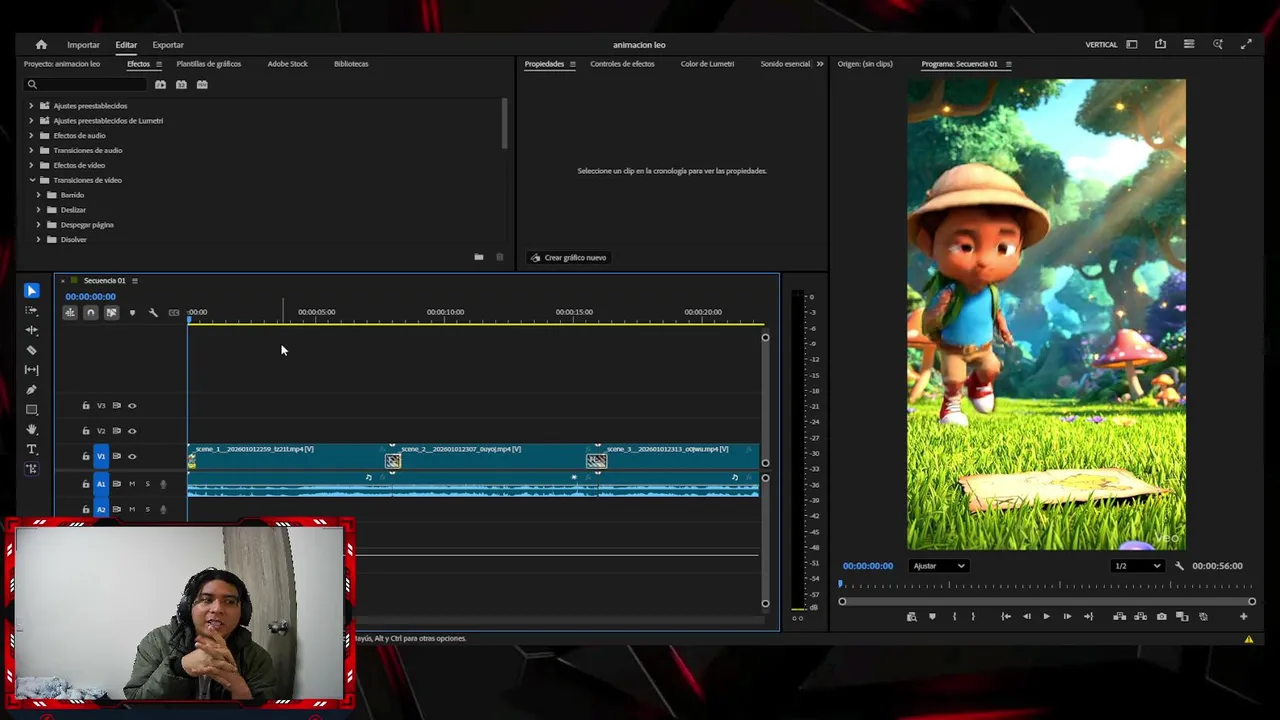Choose the Ripple Edit tool

(x=32, y=330)
